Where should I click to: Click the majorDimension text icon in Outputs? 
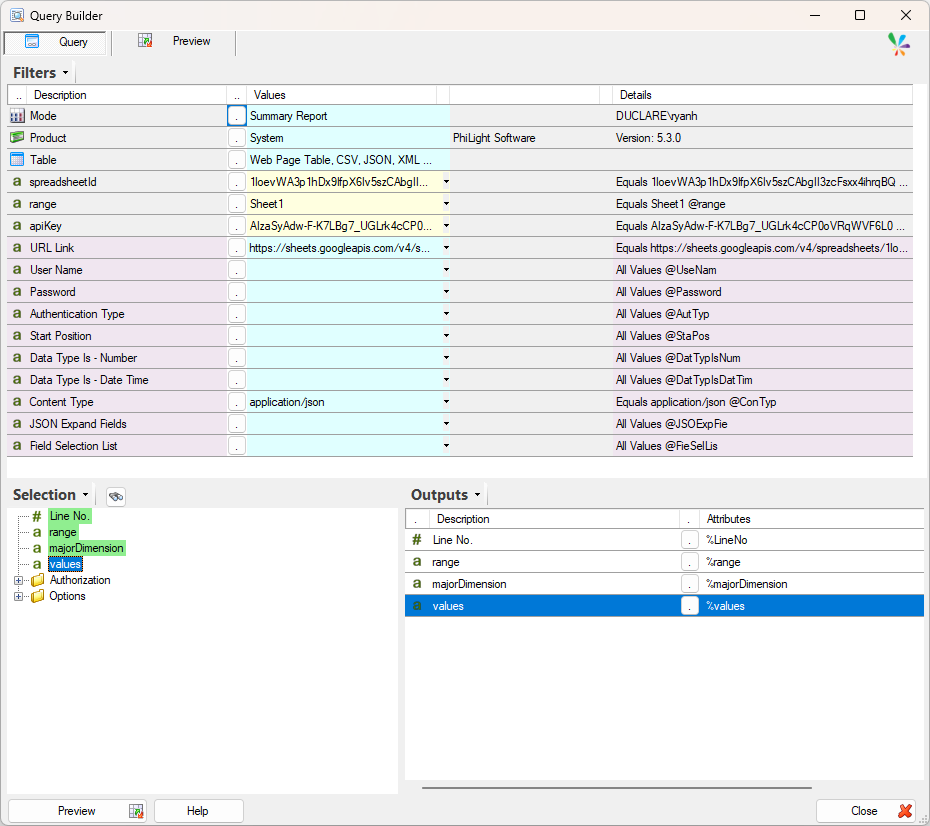pyautogui.click(x=417, y=583)
